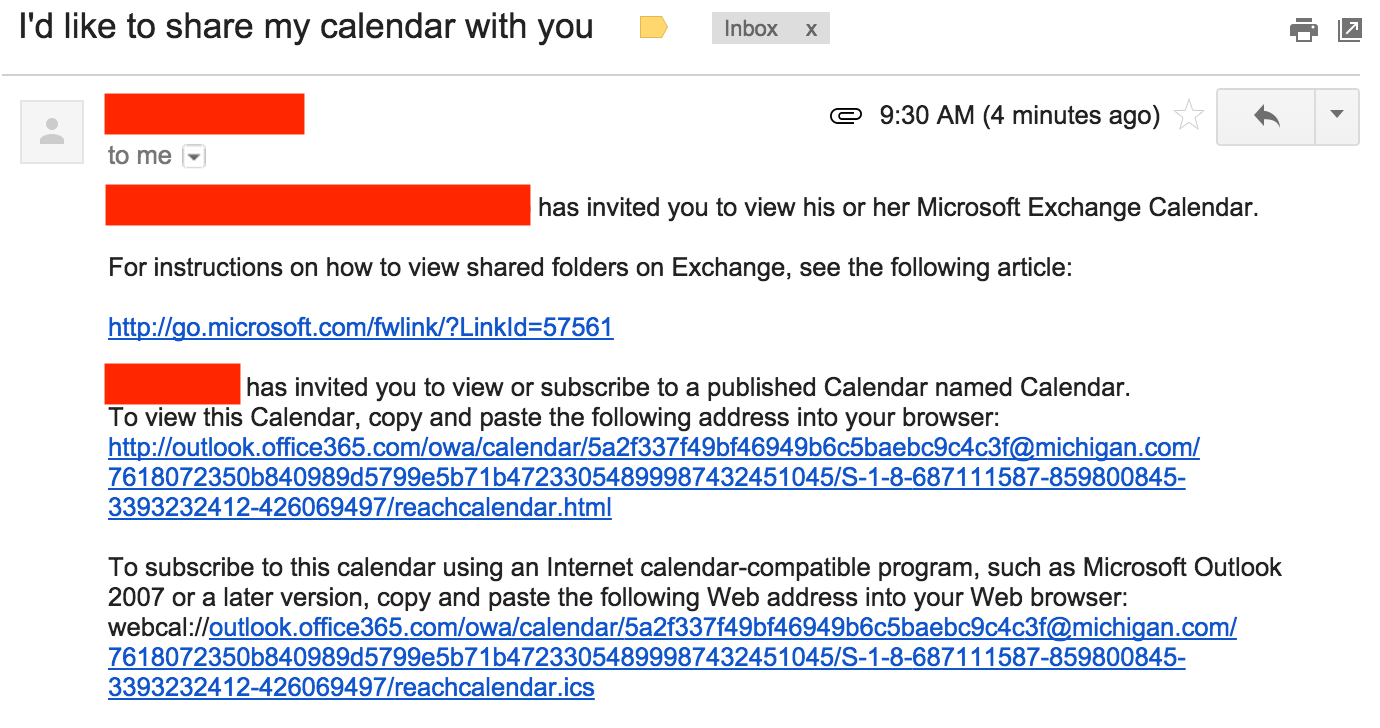Click the sender name at the top of the body
1380x728 pixels.
(x=317, y=206)
